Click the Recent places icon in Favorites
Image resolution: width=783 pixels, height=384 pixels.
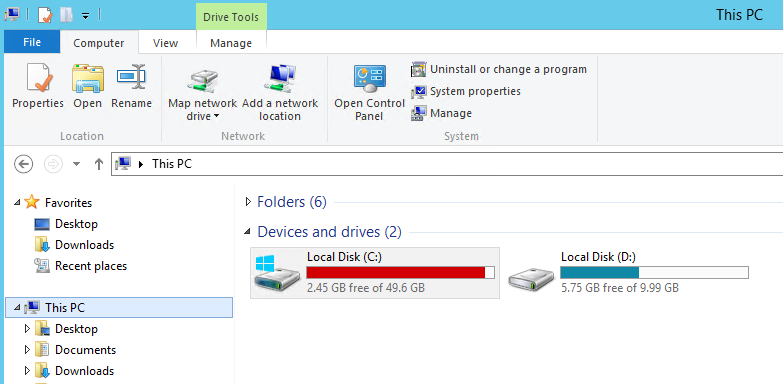[42, 266]
